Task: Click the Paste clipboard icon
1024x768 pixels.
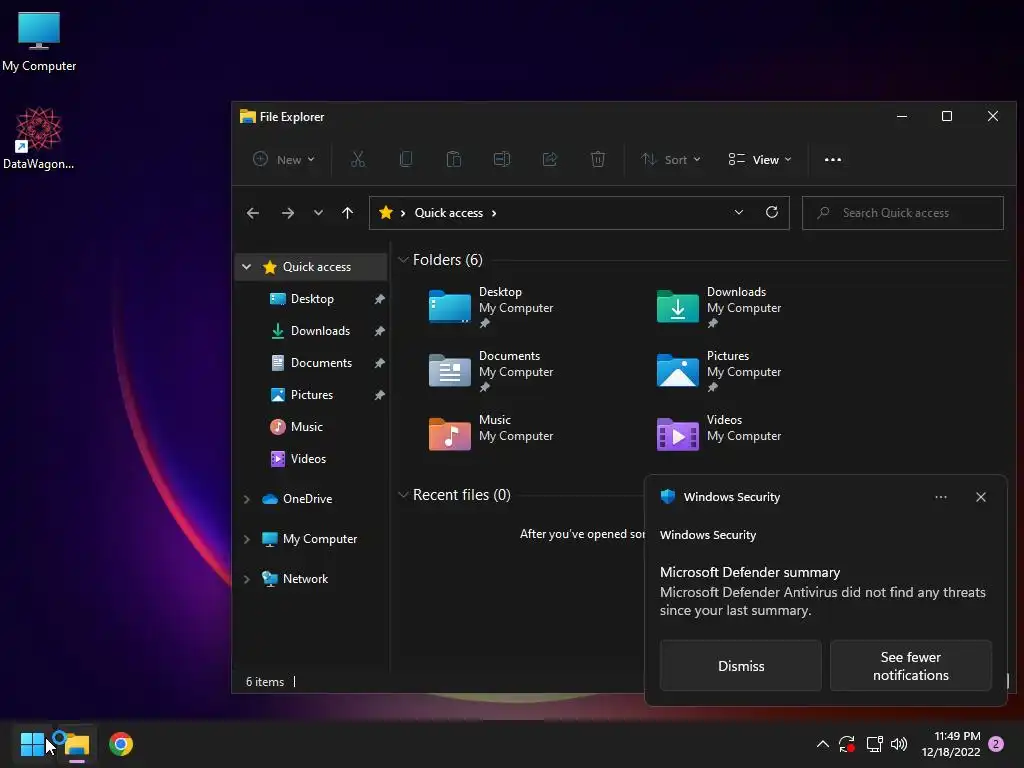Action: pos(454,159)
